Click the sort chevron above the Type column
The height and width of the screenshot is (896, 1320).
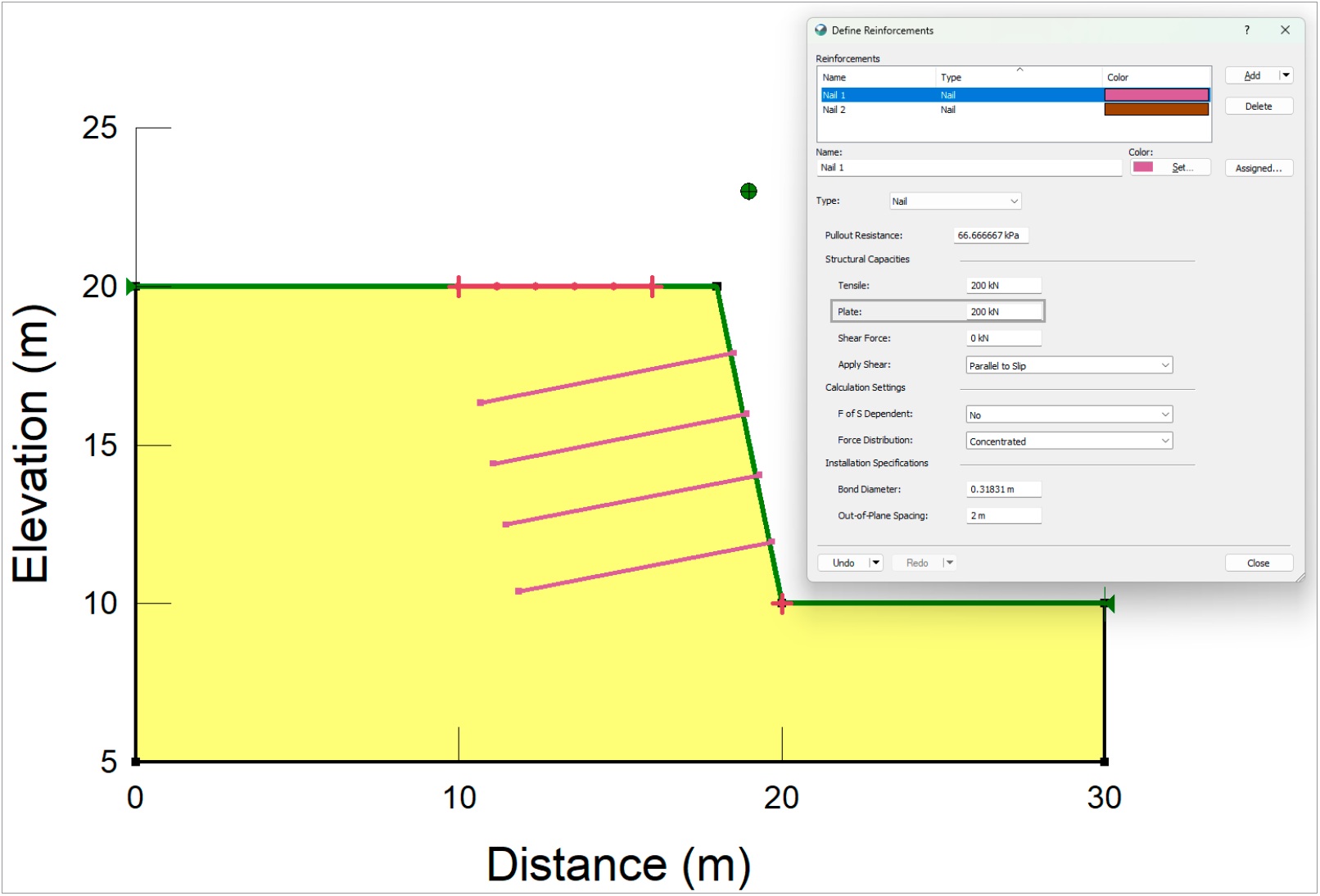coord(1020,69)
